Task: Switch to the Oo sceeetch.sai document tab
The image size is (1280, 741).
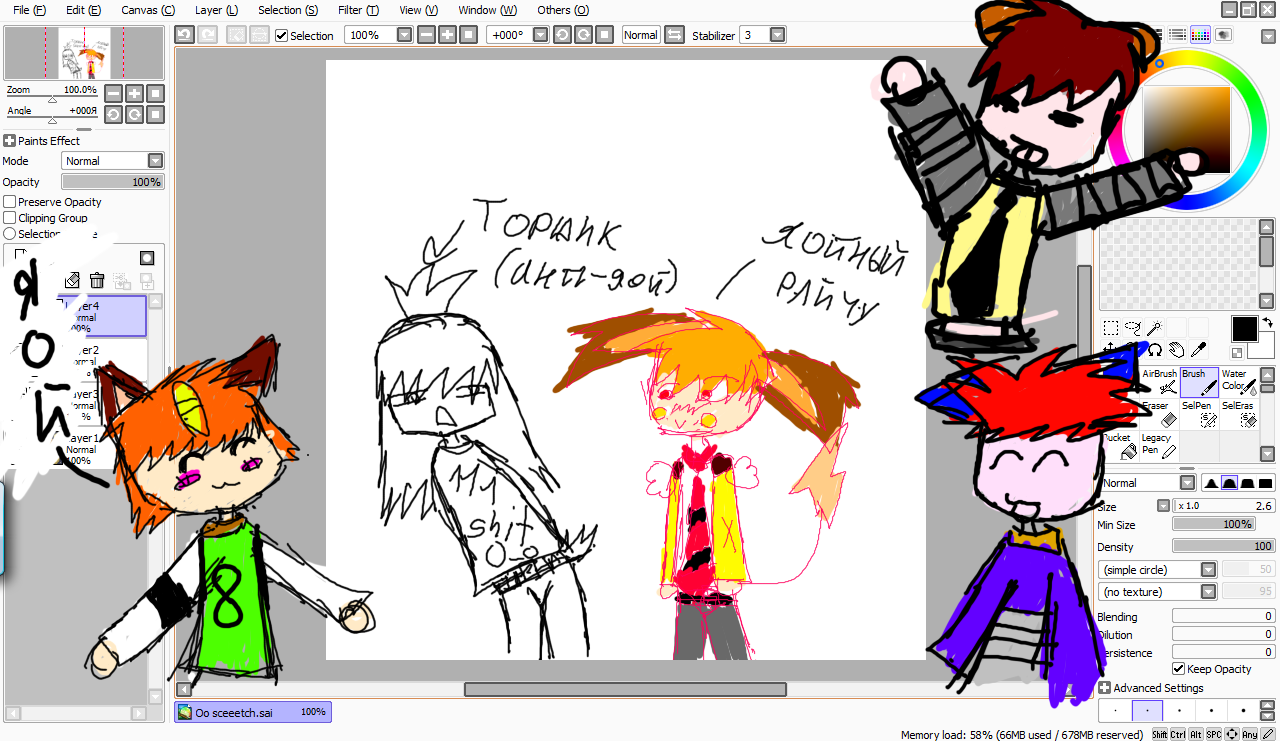Action: (x=253, y=712)
